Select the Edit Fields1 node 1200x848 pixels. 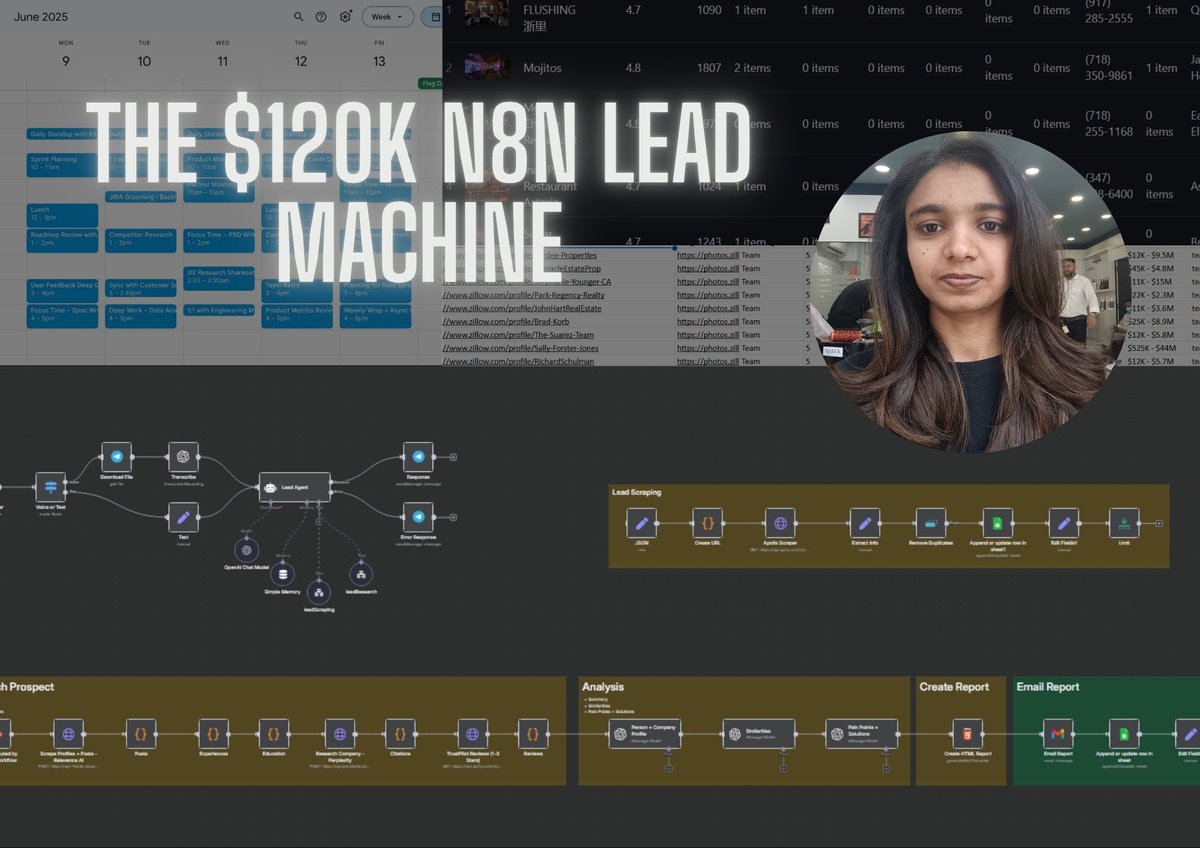tap(1063, 523)
